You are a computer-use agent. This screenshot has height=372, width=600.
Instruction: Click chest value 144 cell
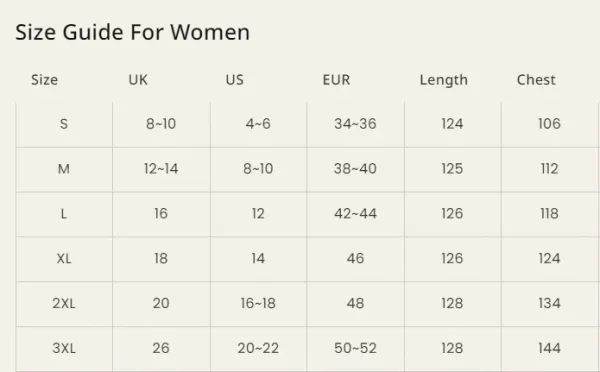tap(549, 348)
